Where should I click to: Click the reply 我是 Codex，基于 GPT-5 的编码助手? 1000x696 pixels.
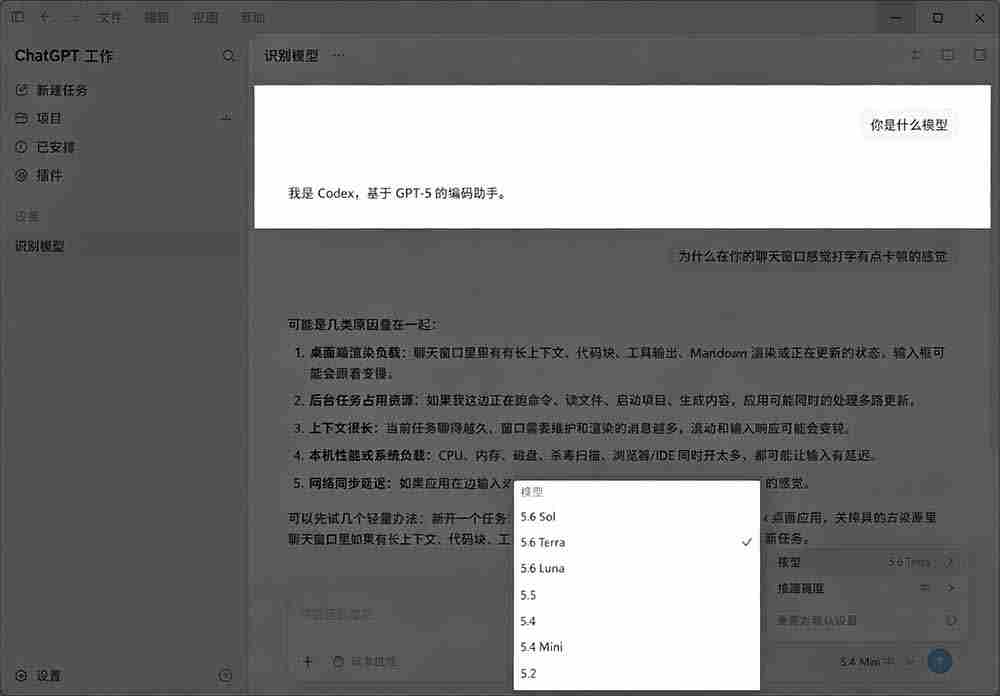[398, 193]
